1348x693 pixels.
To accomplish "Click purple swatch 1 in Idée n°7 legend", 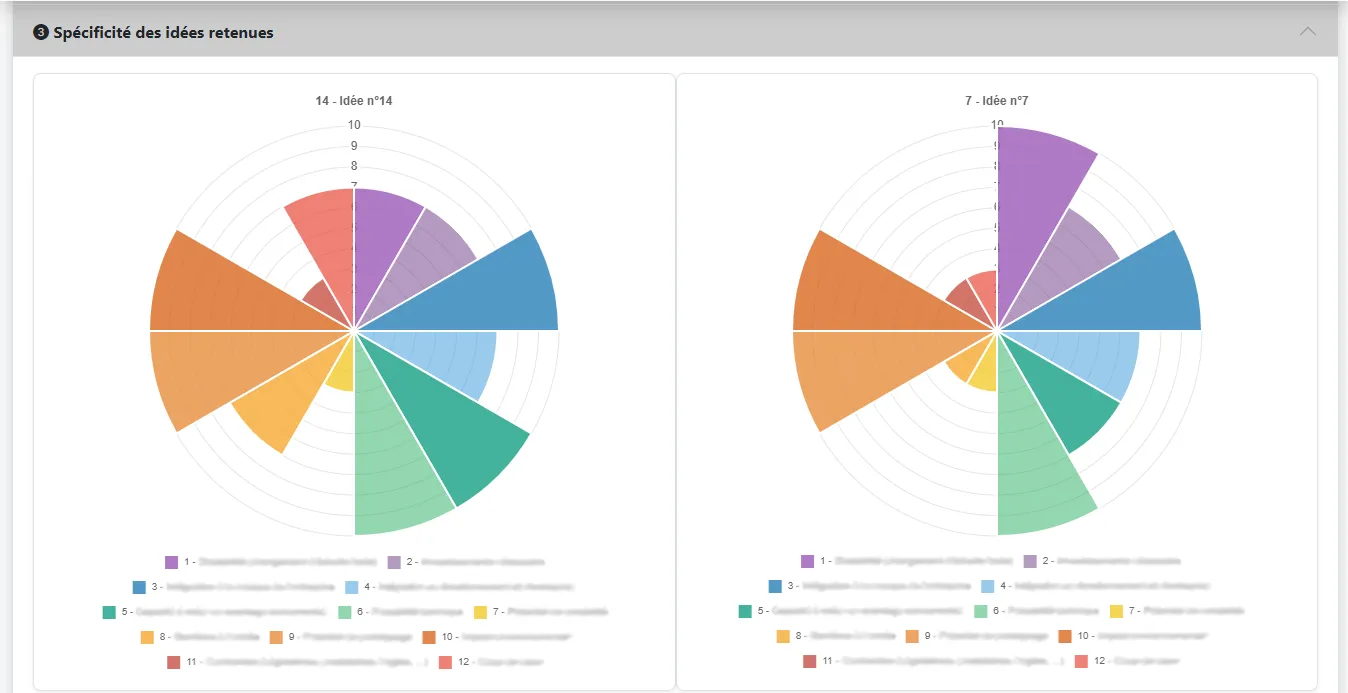I will 808,562.
